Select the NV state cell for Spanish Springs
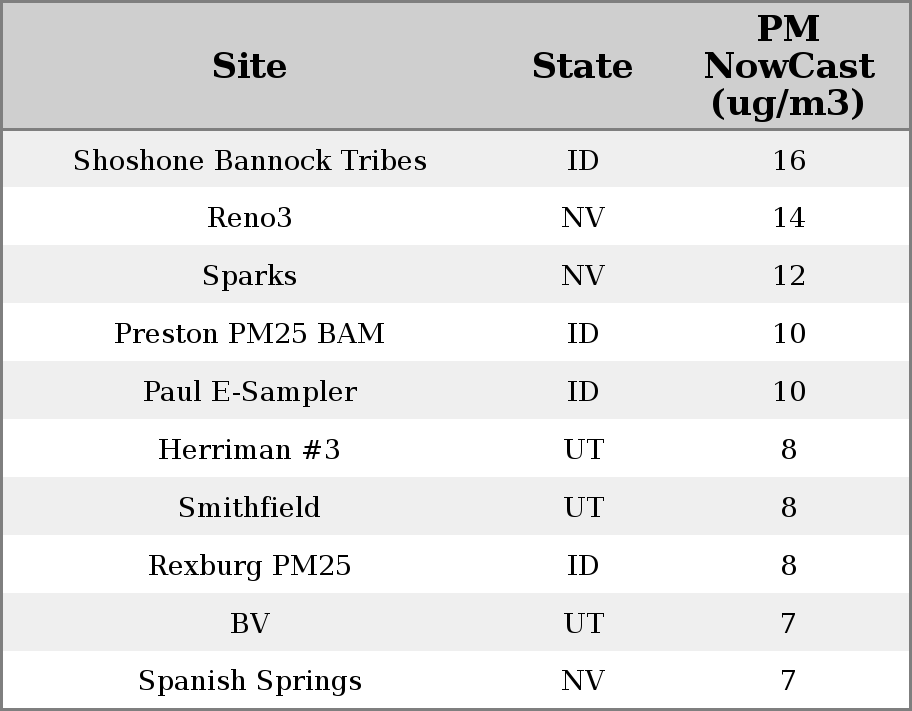Viewport: 912px width, 711px height. (x=582, y=681)
